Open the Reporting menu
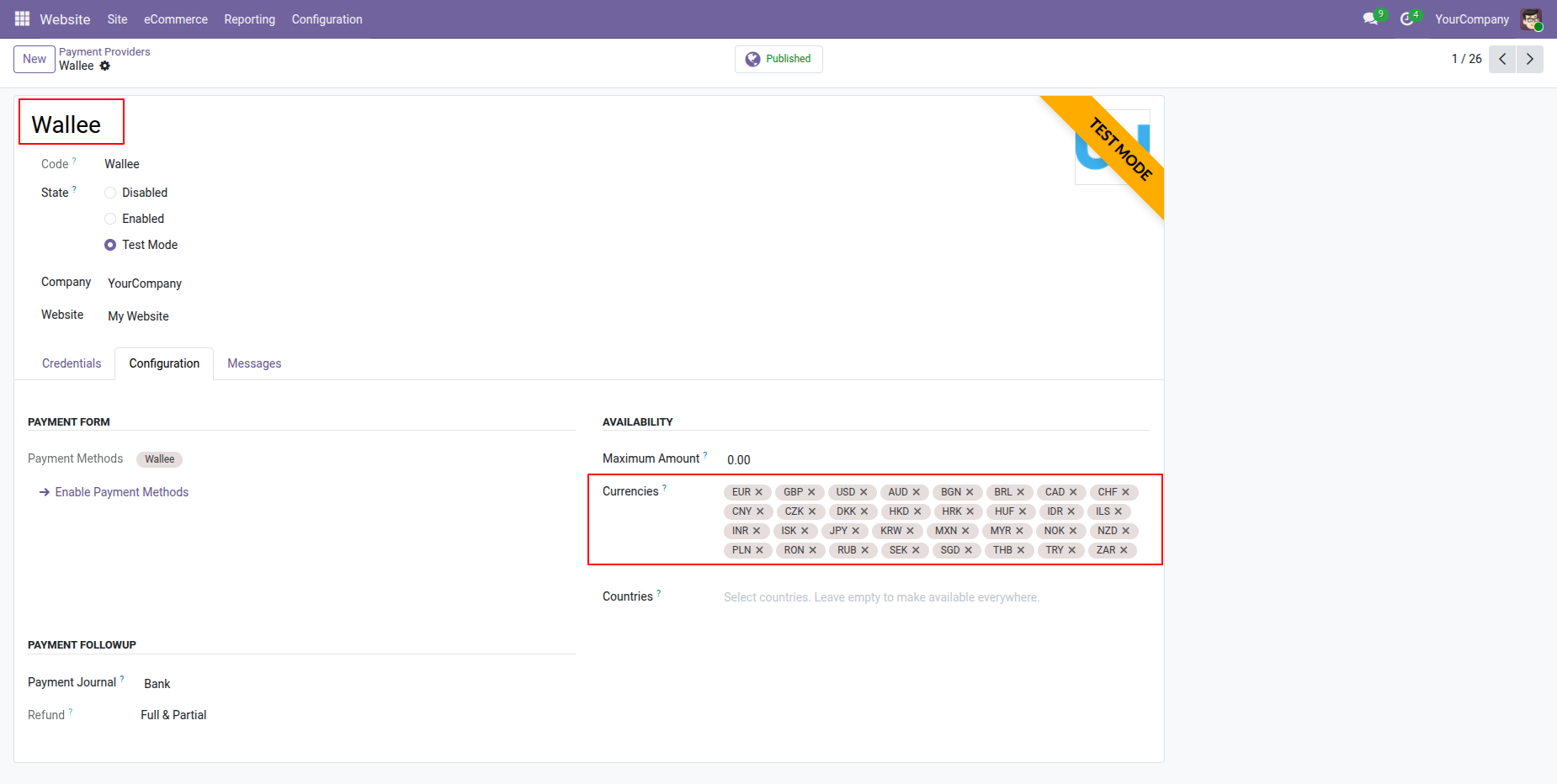 pyautogui.click(x=249, y=19)
